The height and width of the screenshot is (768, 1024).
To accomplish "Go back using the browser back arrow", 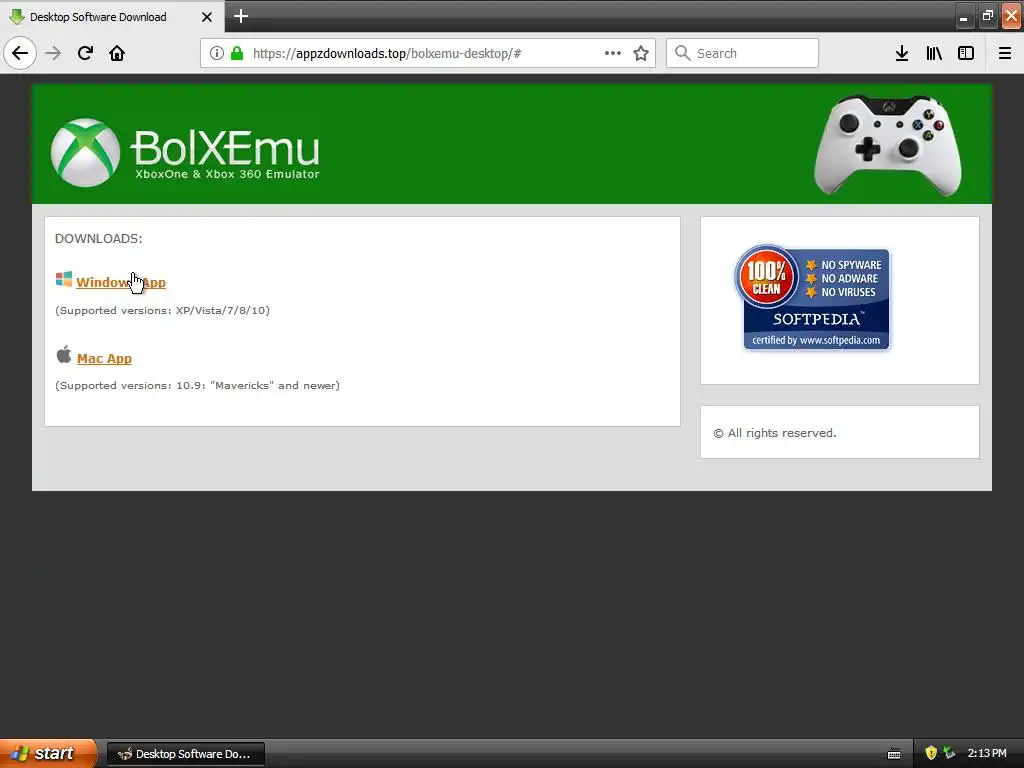I will click(20, 53).
